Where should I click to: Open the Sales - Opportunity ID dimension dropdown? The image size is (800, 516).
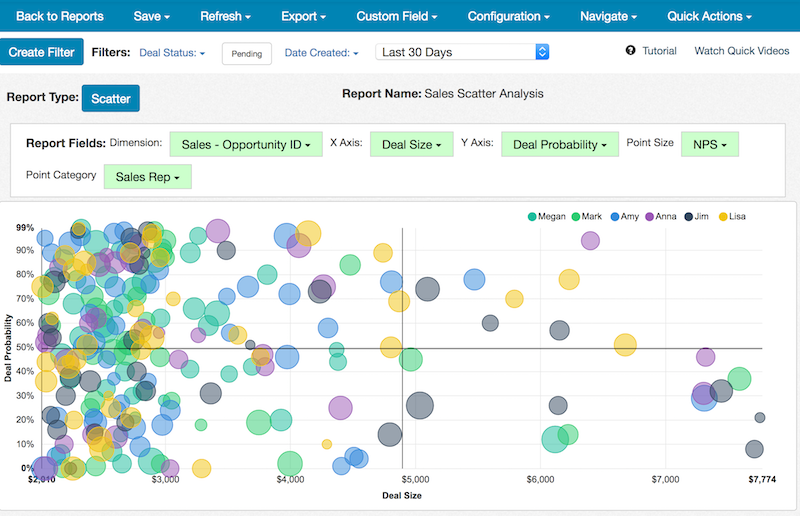tap(246, 145)
